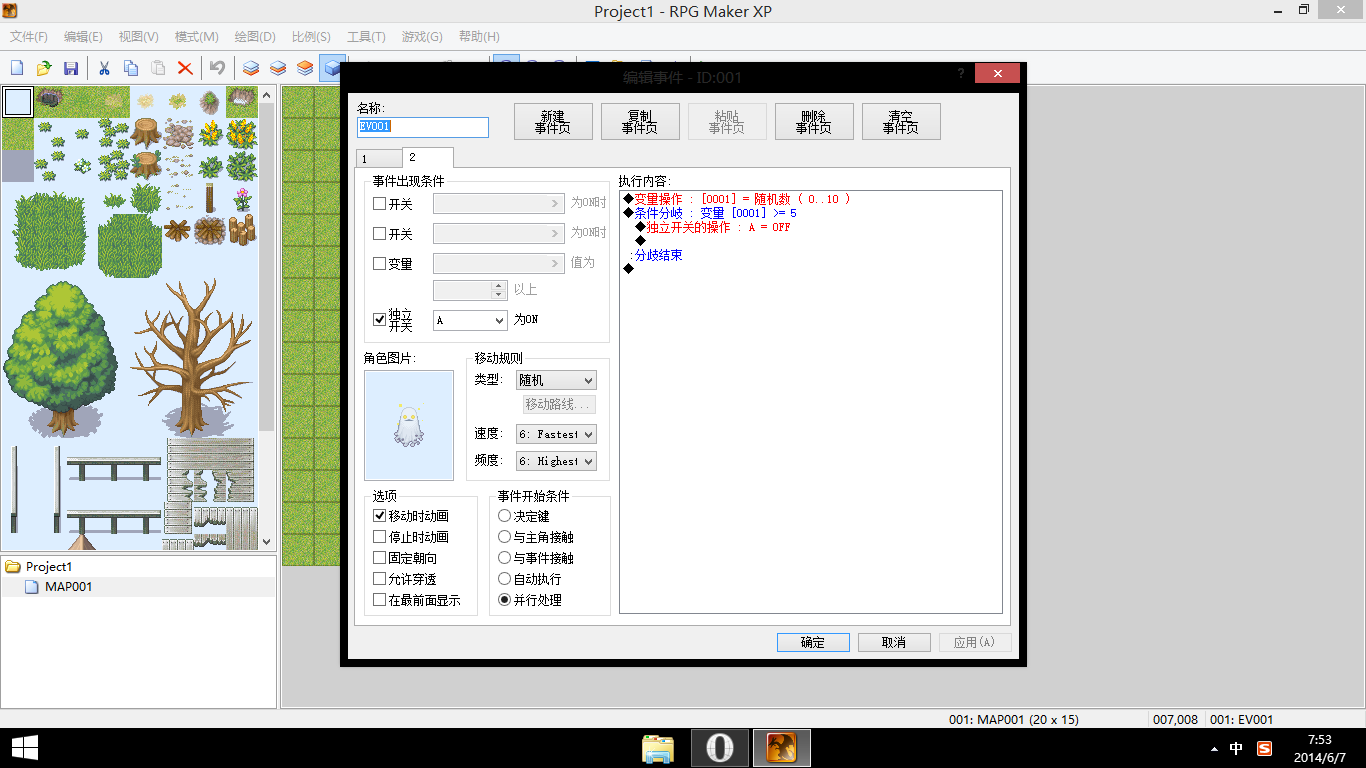1366x768 pixels.
Task: Uncheck the 移动时动画 option
Action: (x=379, y=516)
